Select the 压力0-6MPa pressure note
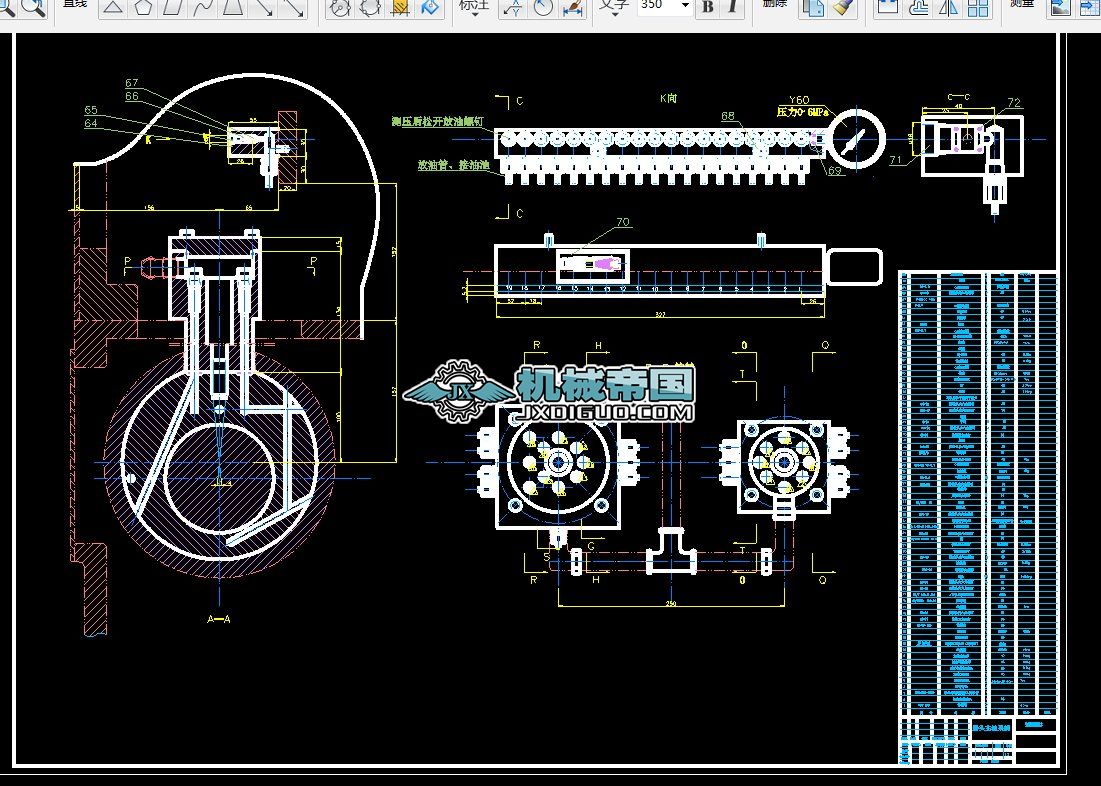The image size is (1101, 786). pyautogui.click(x=803, y=112)
